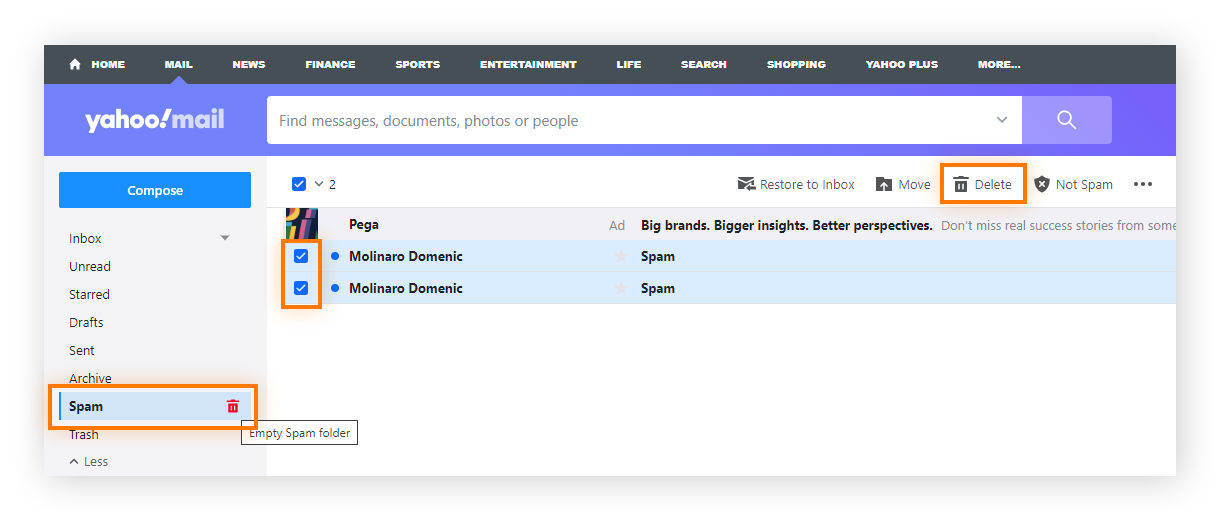This screenshot has width=1224, height=520.
Task: Uncheck the second Molinaro Domenic message checkbox
Action: [301, 288]
